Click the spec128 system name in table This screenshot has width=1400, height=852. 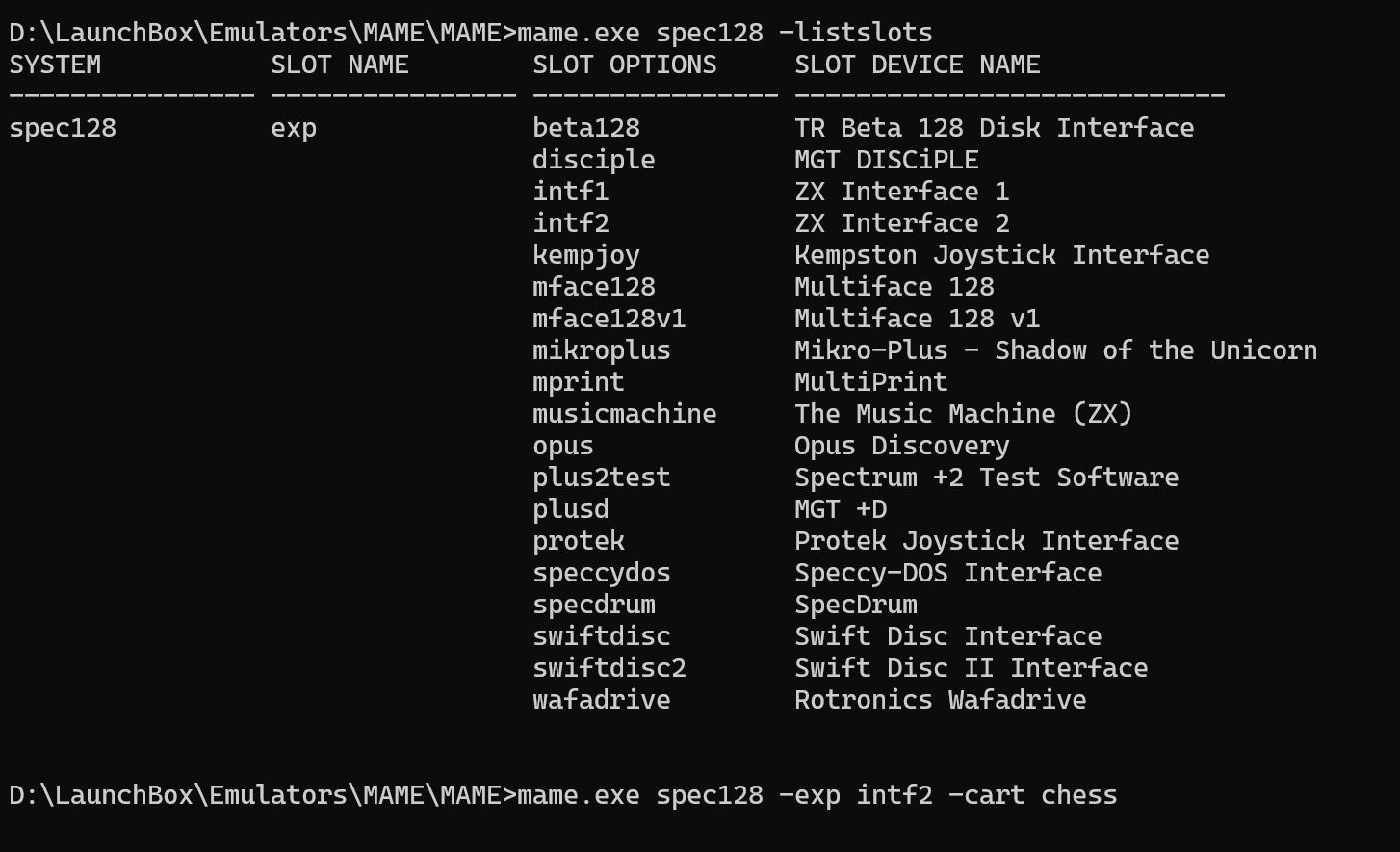[x=63, y=128]
